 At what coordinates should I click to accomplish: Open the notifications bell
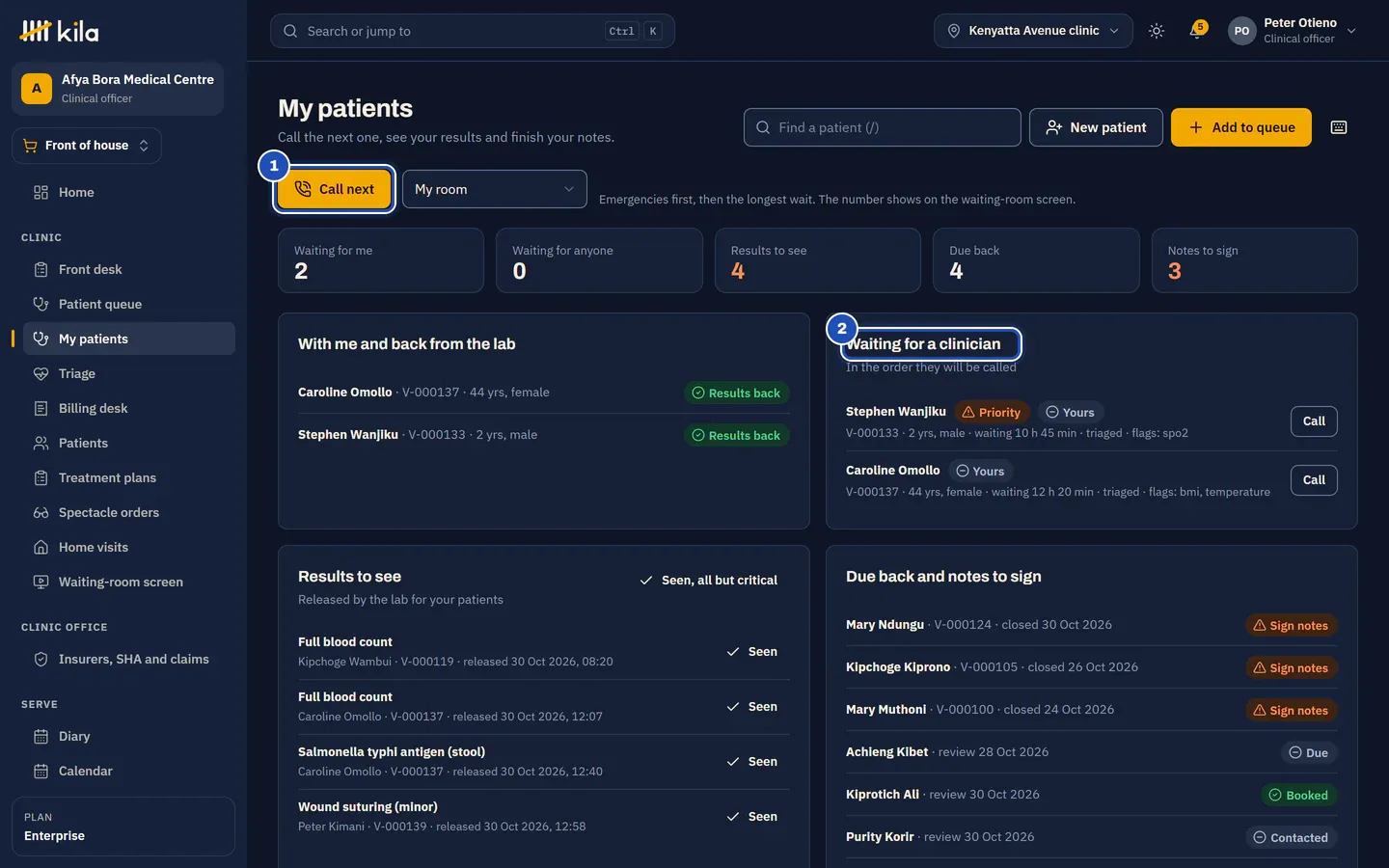1197,31
